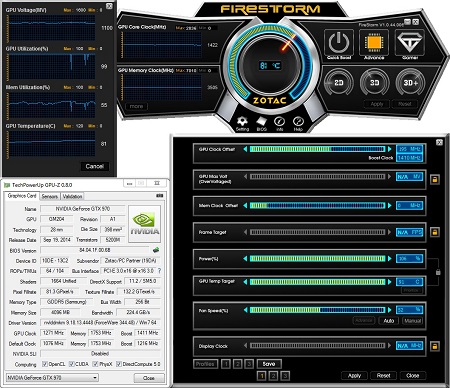Screen dimensions: 450x388
Task: Click the Profiles button
Action: [x=205, y=364]
